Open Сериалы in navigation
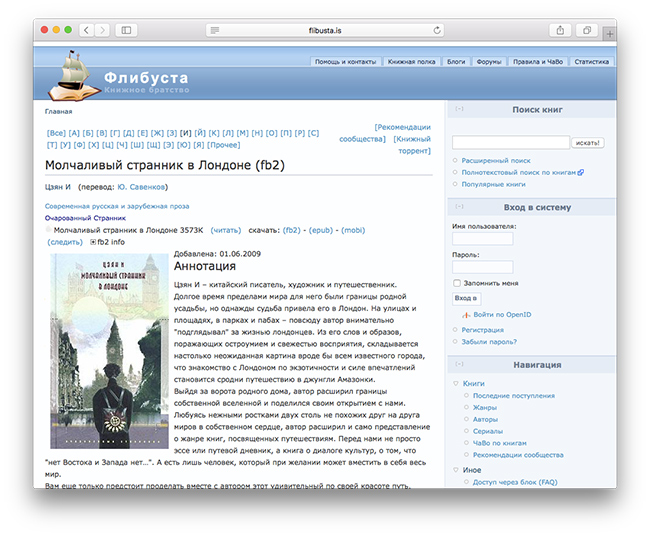 (488, 431)
